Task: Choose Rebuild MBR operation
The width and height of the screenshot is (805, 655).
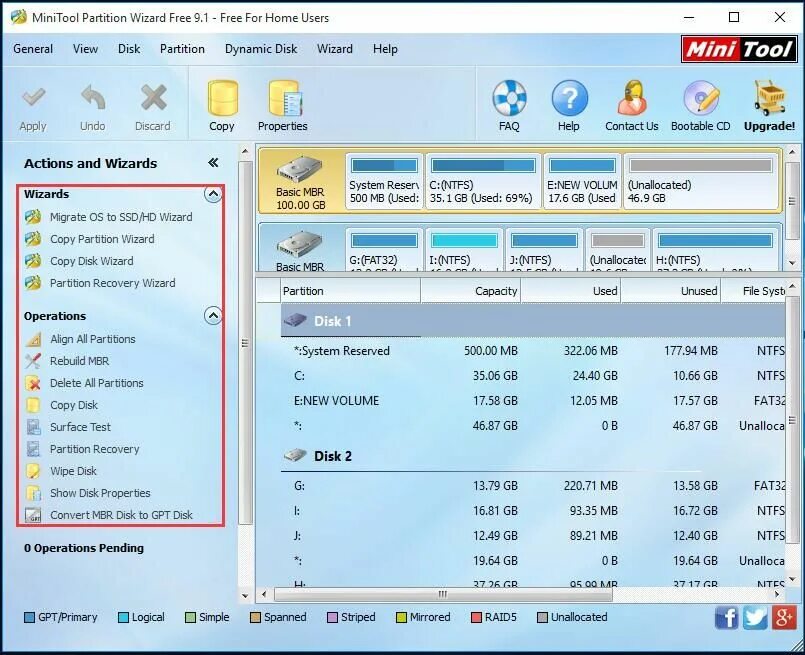Action: point(79,361)
